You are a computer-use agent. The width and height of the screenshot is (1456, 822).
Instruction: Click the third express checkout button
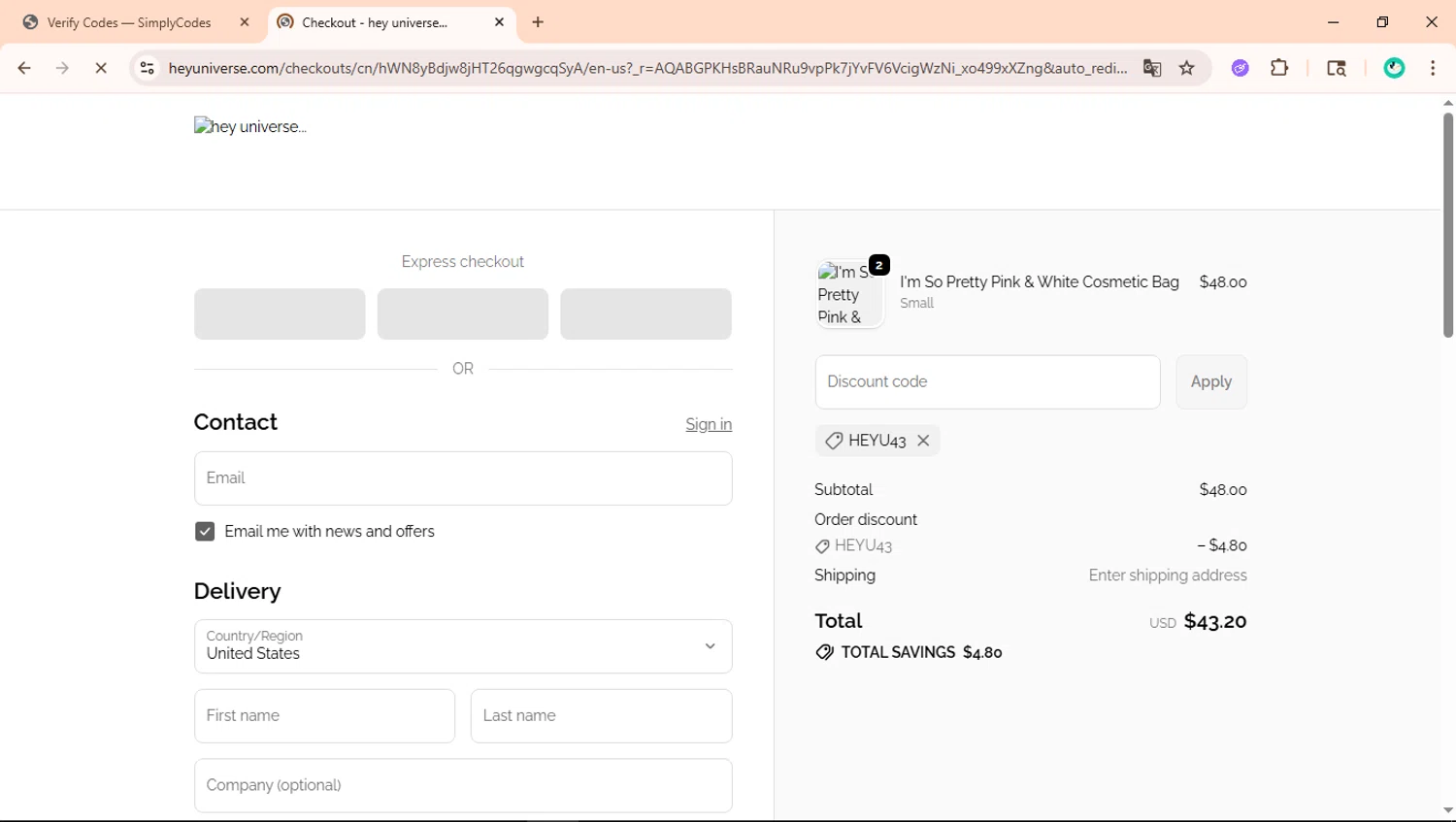[x=645, y=313]
